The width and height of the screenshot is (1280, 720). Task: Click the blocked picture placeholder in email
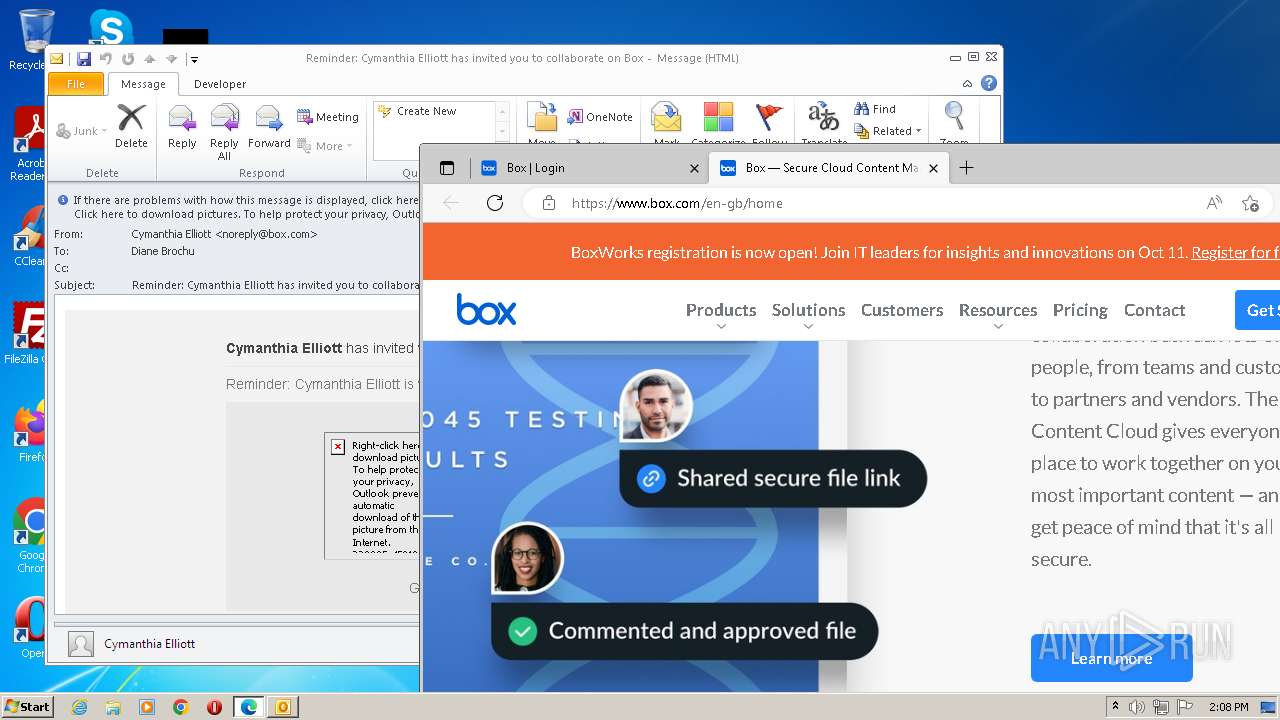point(372,495)
